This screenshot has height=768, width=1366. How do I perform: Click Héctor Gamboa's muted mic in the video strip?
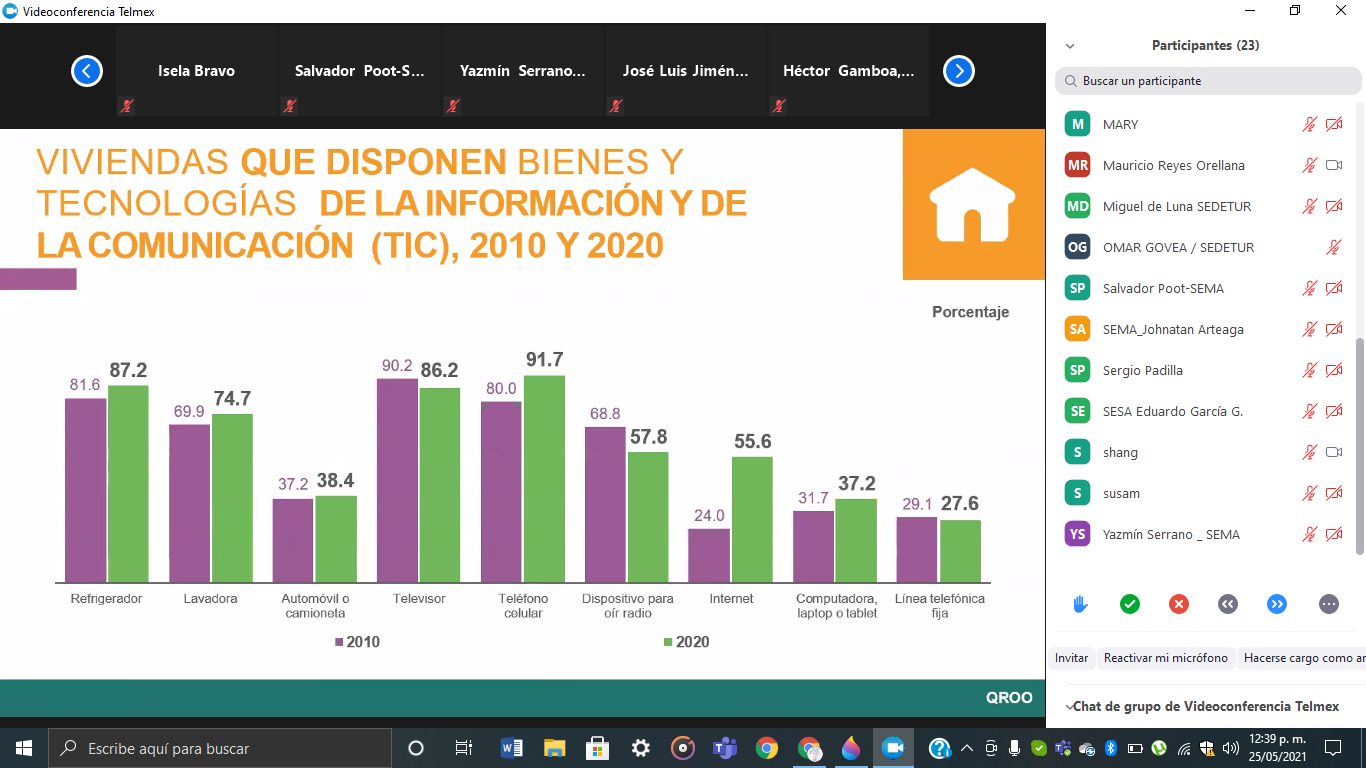[778, 105]
